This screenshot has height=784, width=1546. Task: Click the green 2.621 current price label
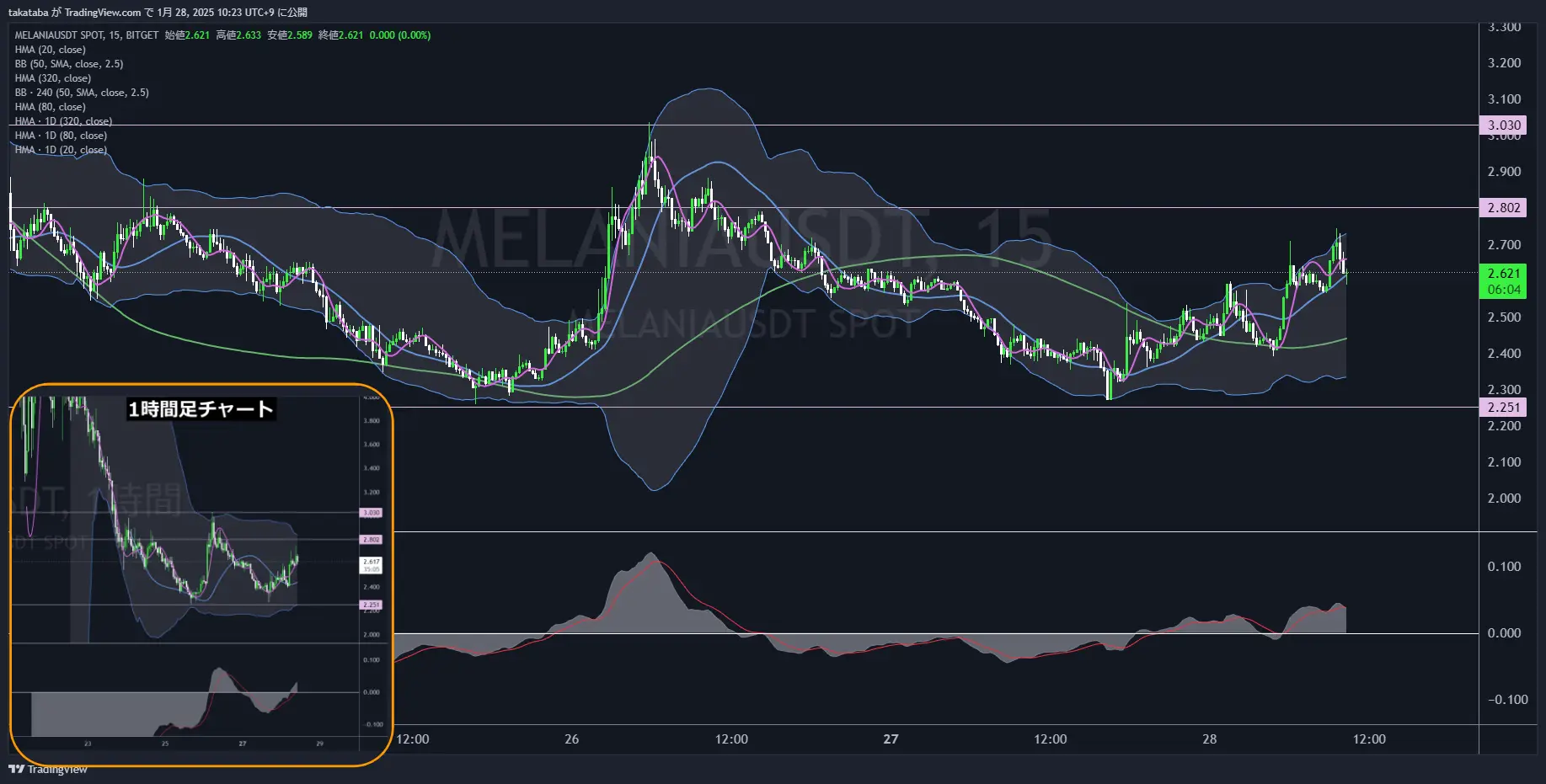pyautogui.click(x=1504, y=274)
